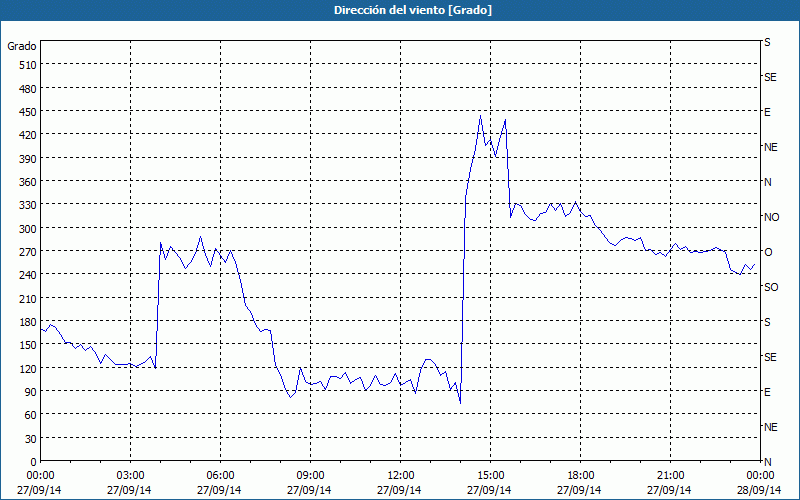Click the 330 degree axis label

click(28, 205)
